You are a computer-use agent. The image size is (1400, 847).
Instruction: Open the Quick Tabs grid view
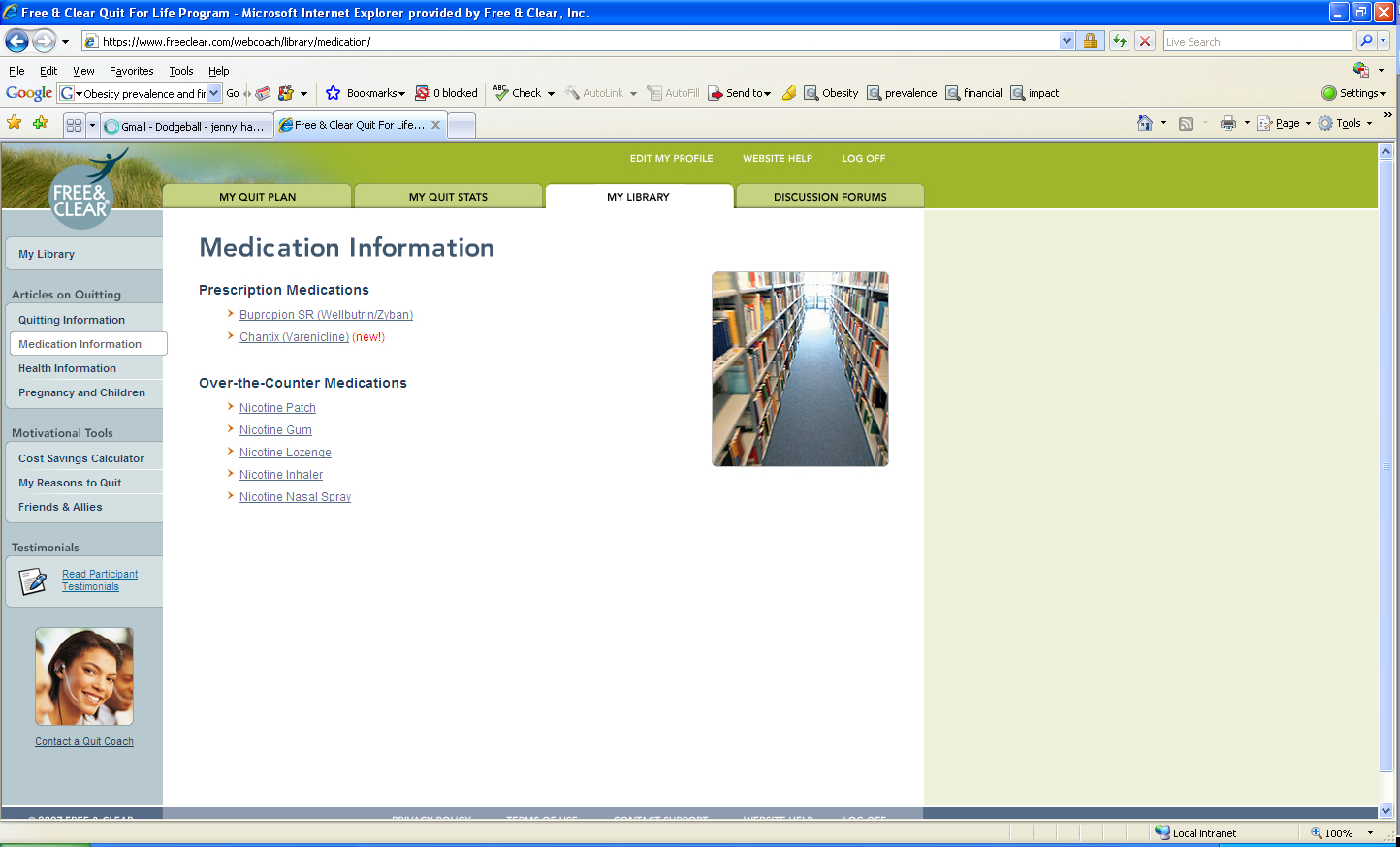[74, 125]
